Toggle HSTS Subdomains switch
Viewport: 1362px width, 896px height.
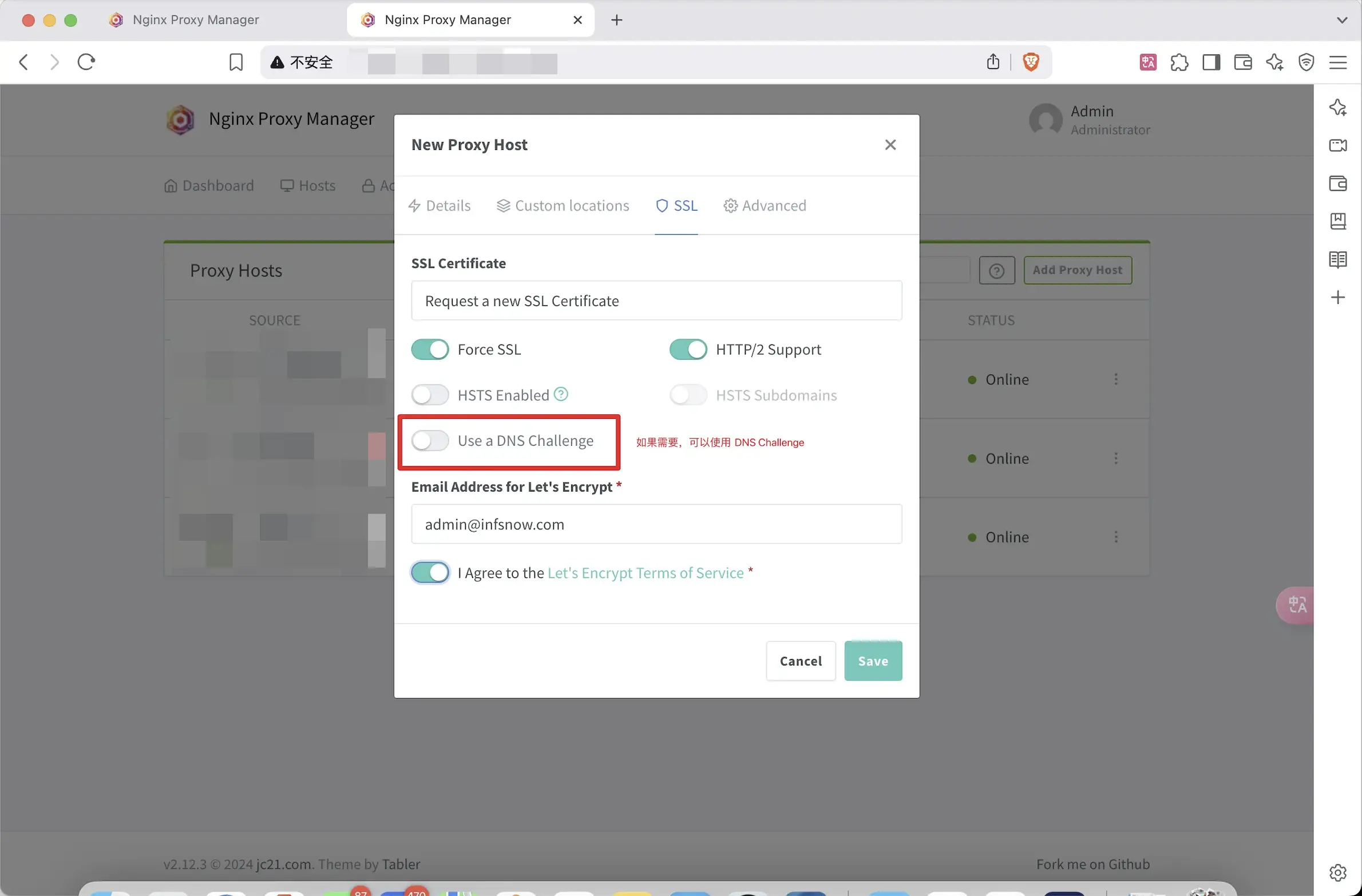pos(688,395)
